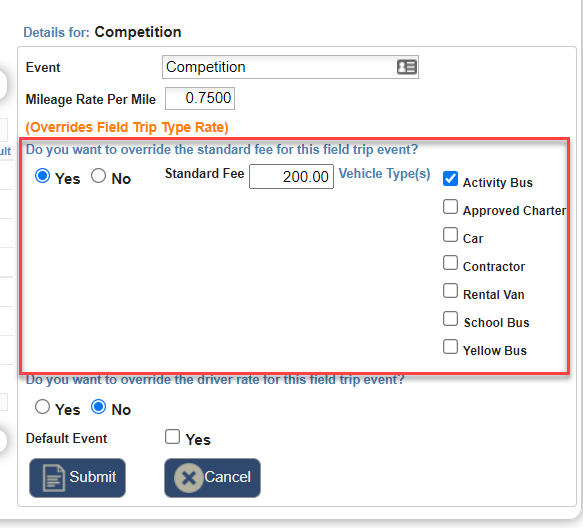Screen dimensions: 583x528
Task: Check the Car vehicle type
Action: pos(450,235)
